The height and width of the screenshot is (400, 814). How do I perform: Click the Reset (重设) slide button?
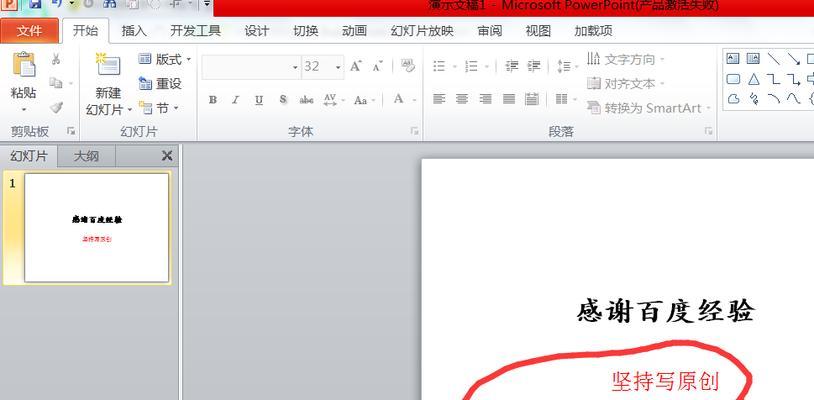[160, 84]
